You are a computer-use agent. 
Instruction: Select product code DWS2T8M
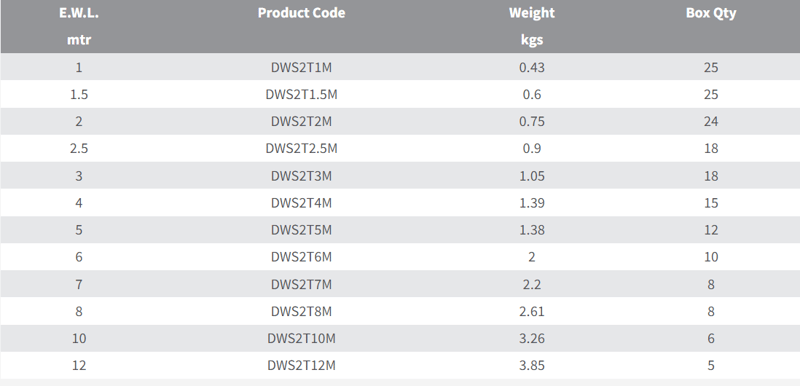click(301, 312)
